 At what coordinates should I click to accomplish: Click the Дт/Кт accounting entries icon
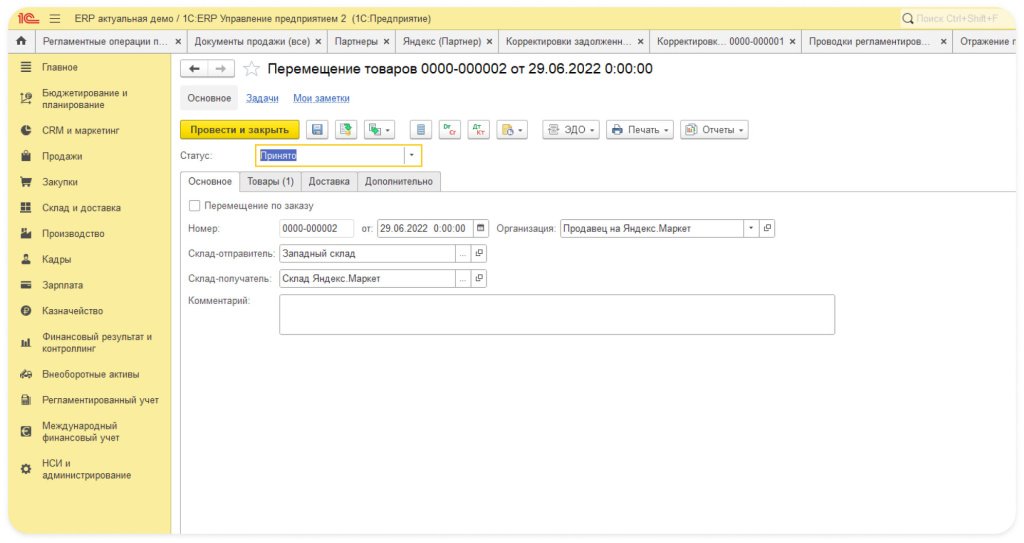(x=478, y=130)
